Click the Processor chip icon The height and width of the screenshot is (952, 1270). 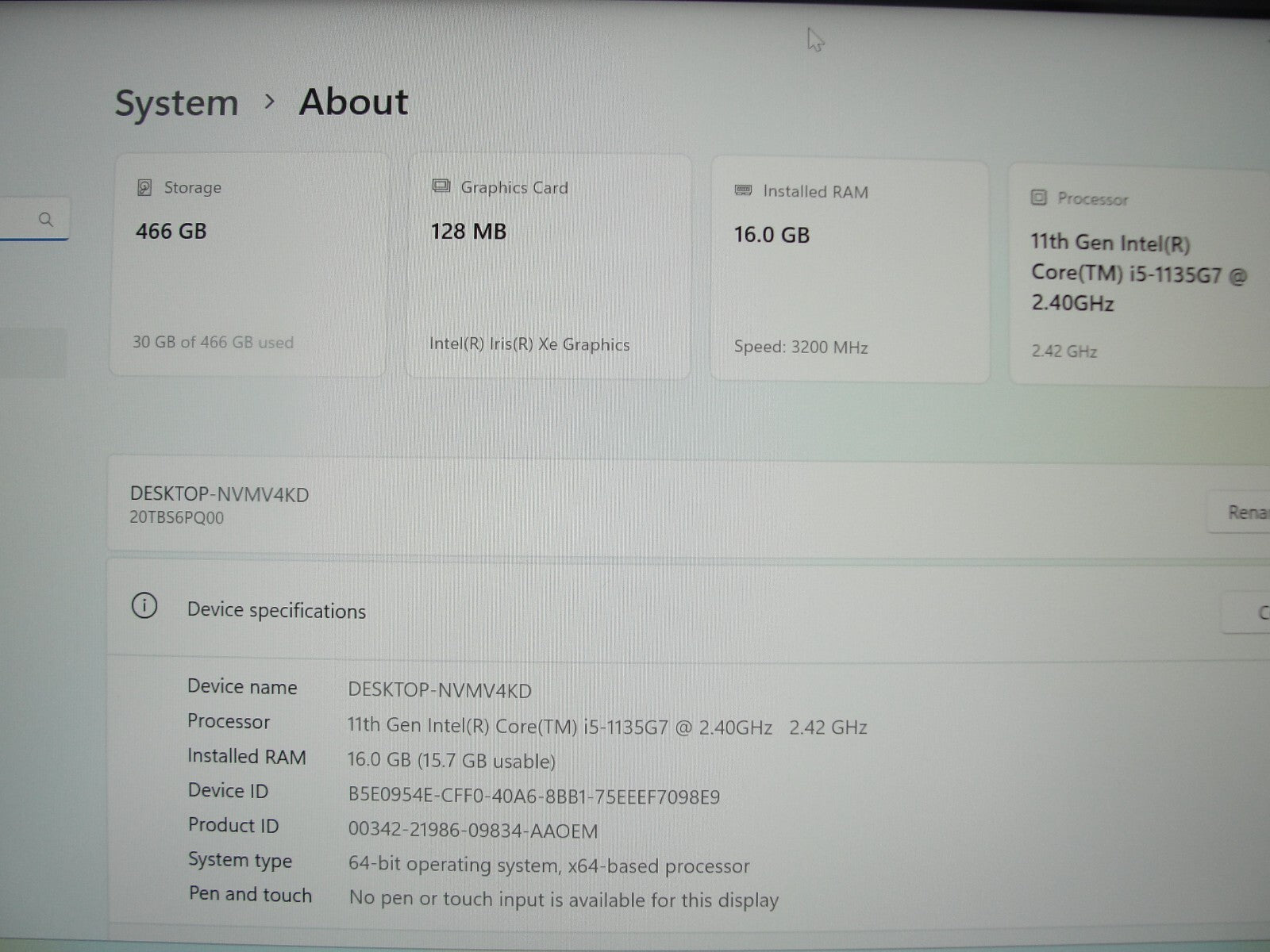[x=1038, y=198]
